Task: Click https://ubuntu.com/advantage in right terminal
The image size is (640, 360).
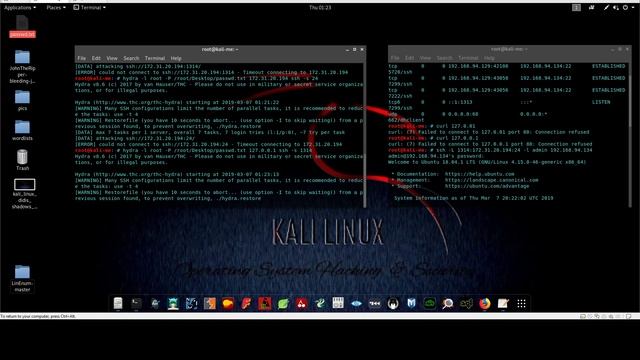Action: click(487, 186)
